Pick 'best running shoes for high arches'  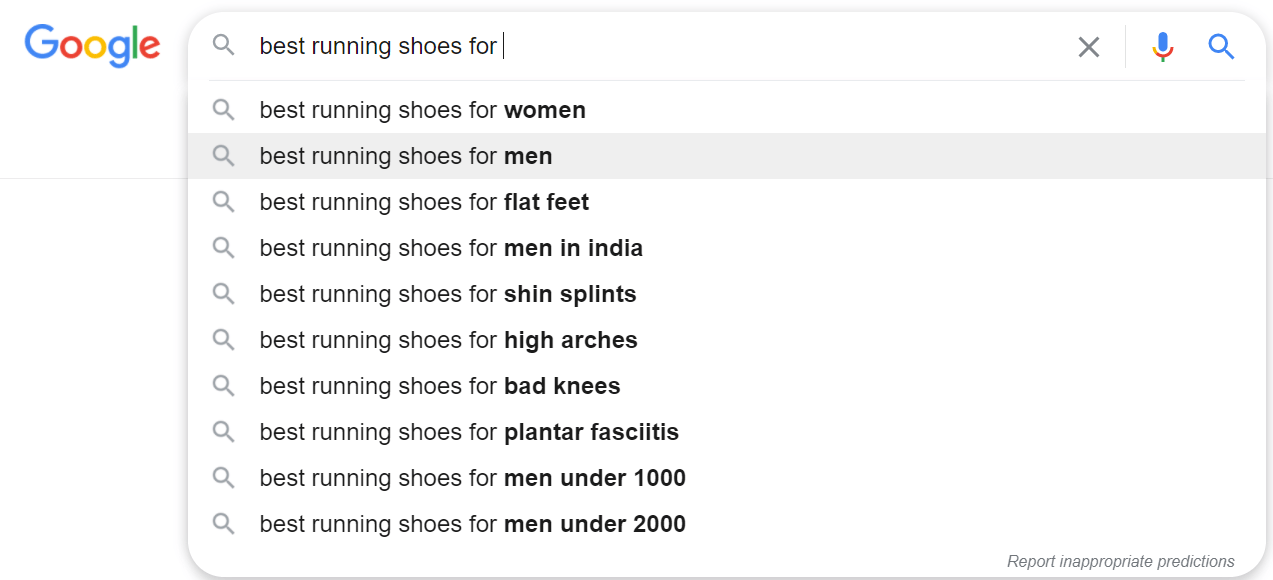pyautogui.click(x=448, y=340)
